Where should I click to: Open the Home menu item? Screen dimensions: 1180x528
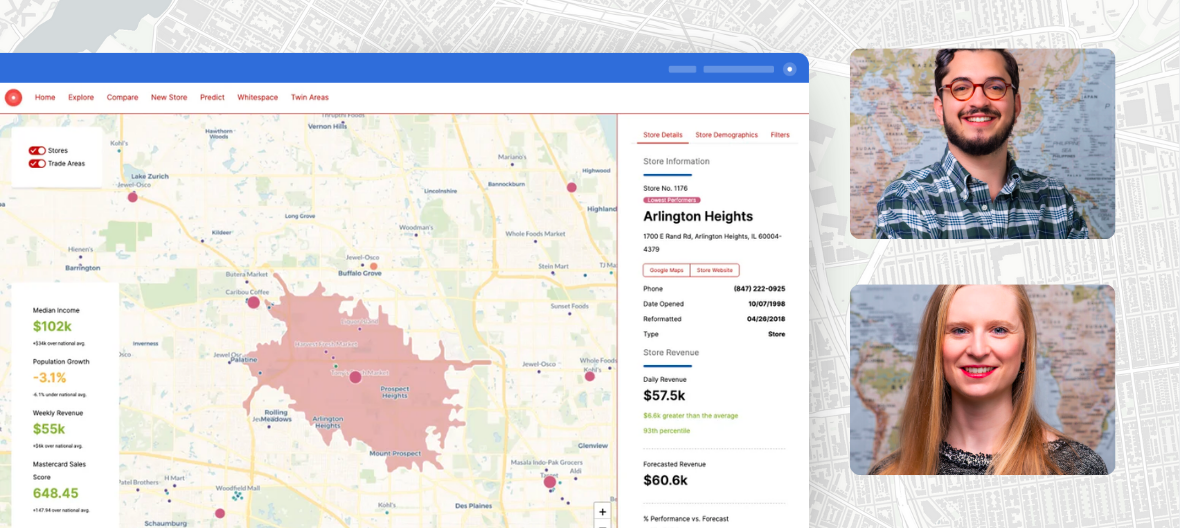[x=45, y=97]
